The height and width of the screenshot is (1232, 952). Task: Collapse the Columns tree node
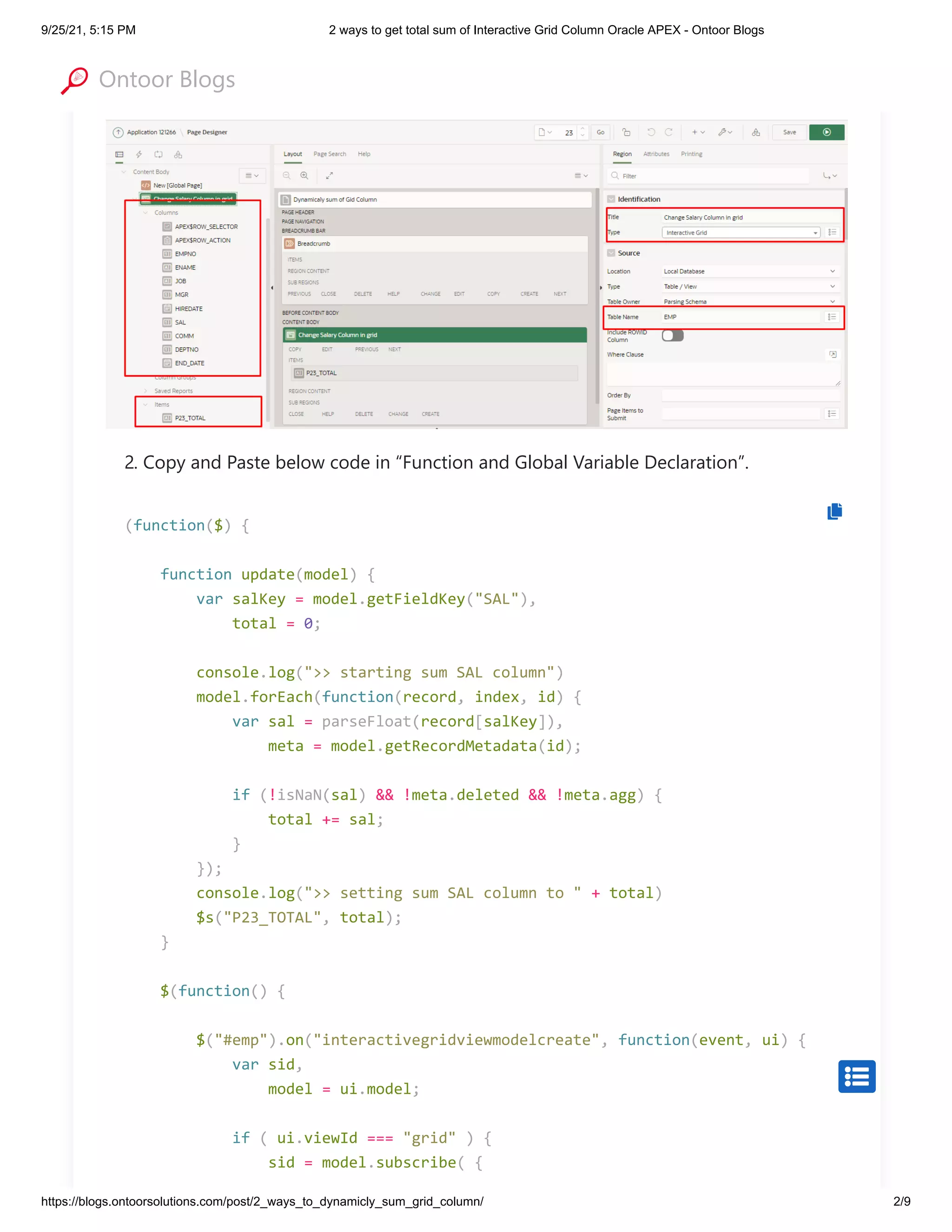tap(145, 212)
